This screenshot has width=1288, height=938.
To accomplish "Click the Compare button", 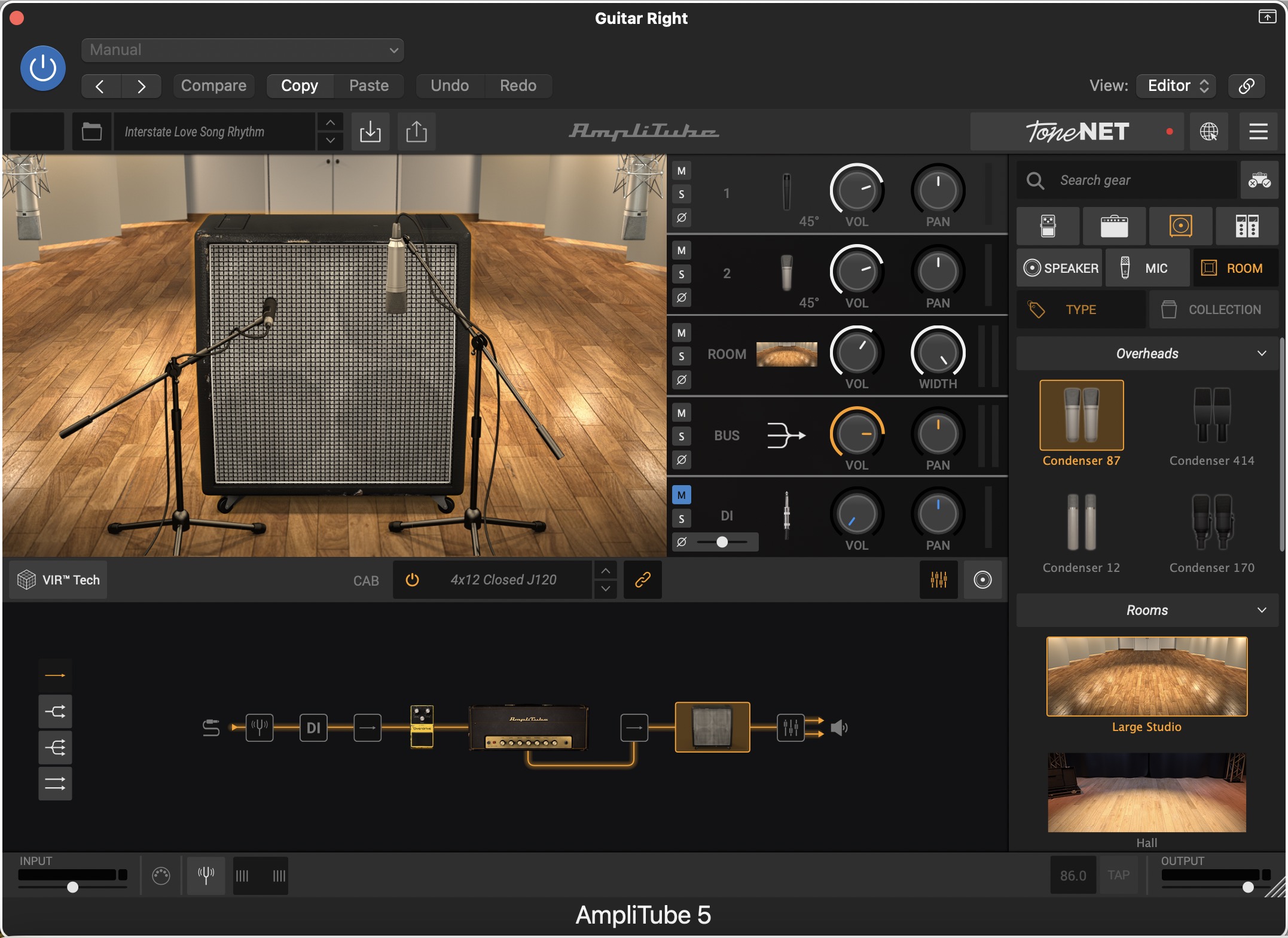I will point(213,86).
